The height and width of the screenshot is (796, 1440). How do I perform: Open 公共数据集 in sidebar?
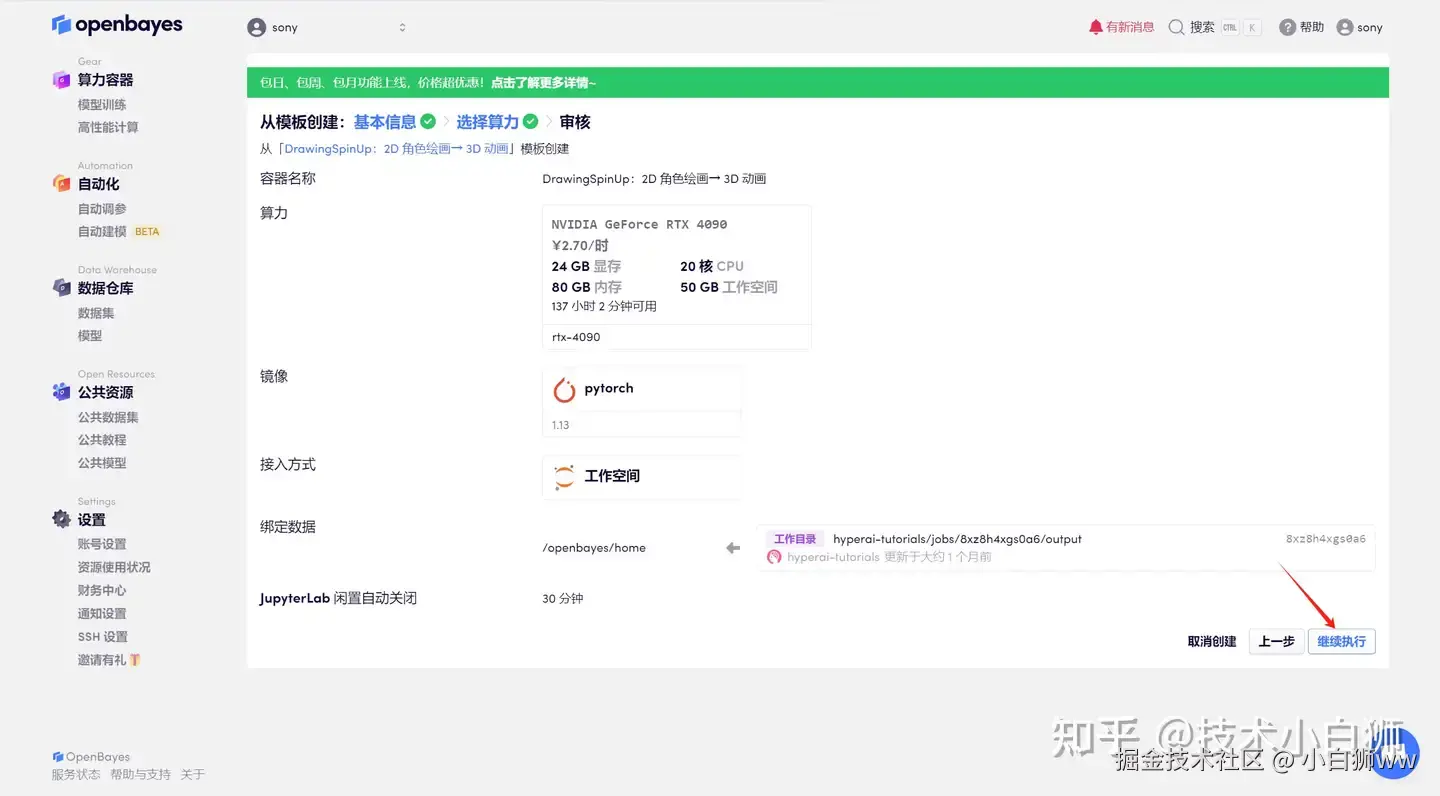click(x=108, y=417)
